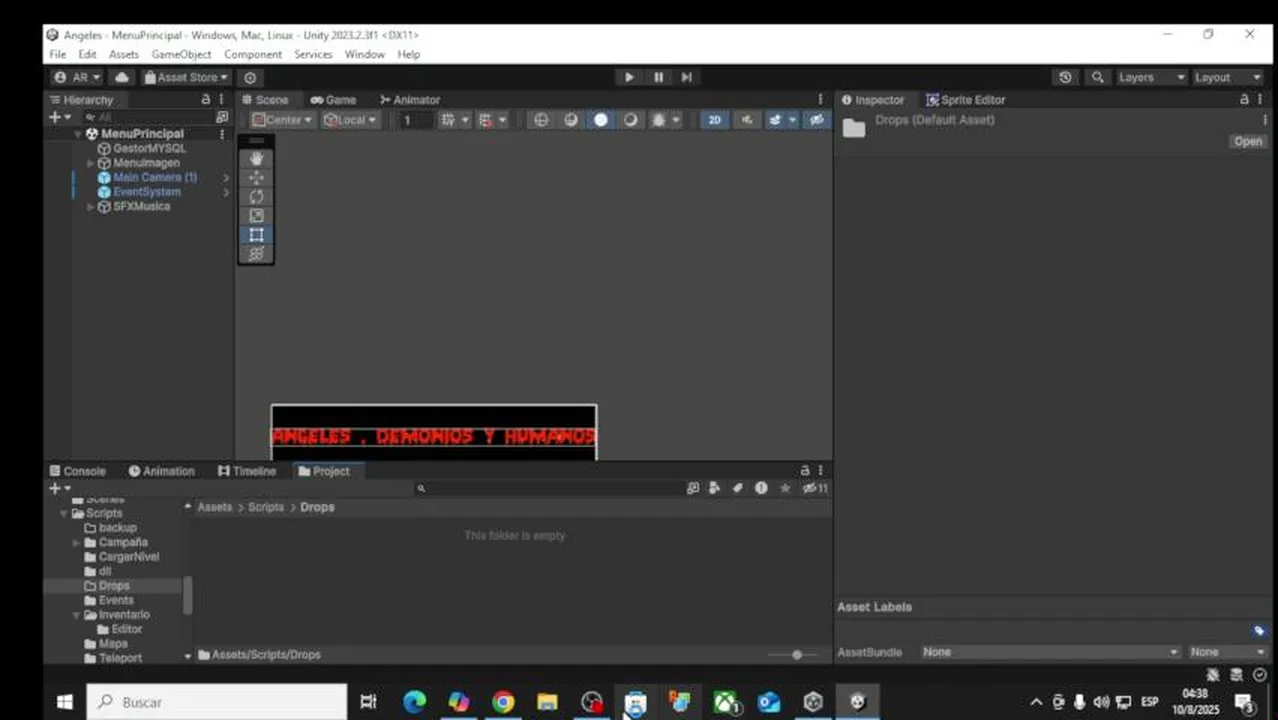Open Google Chrome from taskbar

(x=503, y=702)
